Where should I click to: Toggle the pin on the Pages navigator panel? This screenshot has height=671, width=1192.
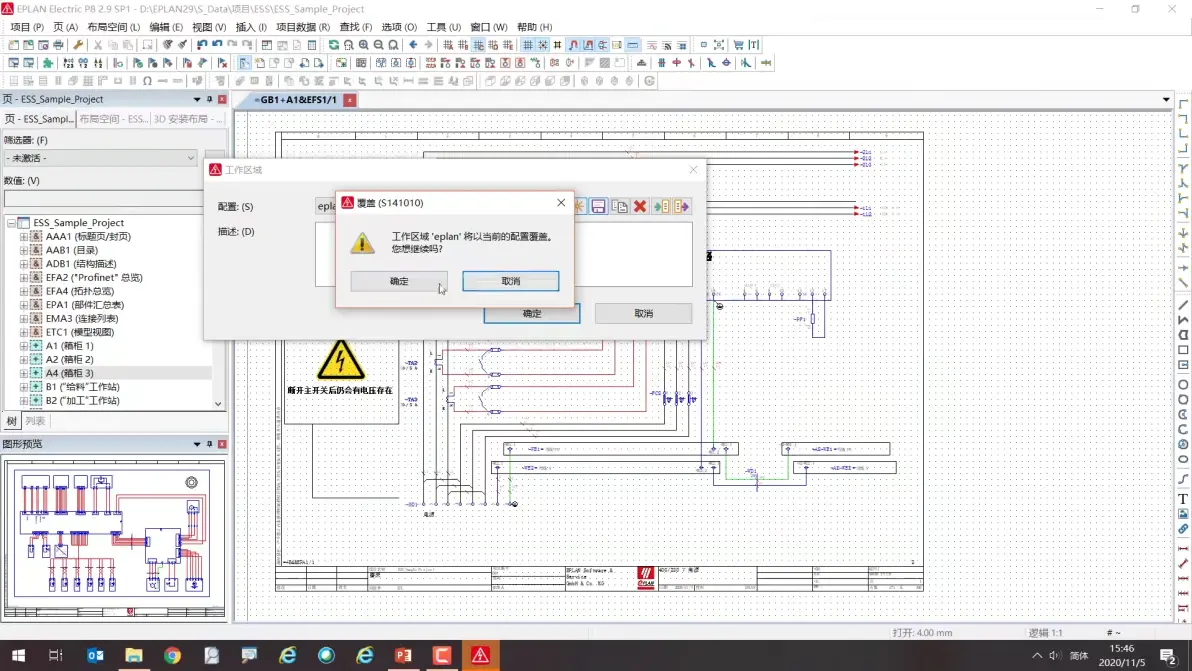point(210,100)
